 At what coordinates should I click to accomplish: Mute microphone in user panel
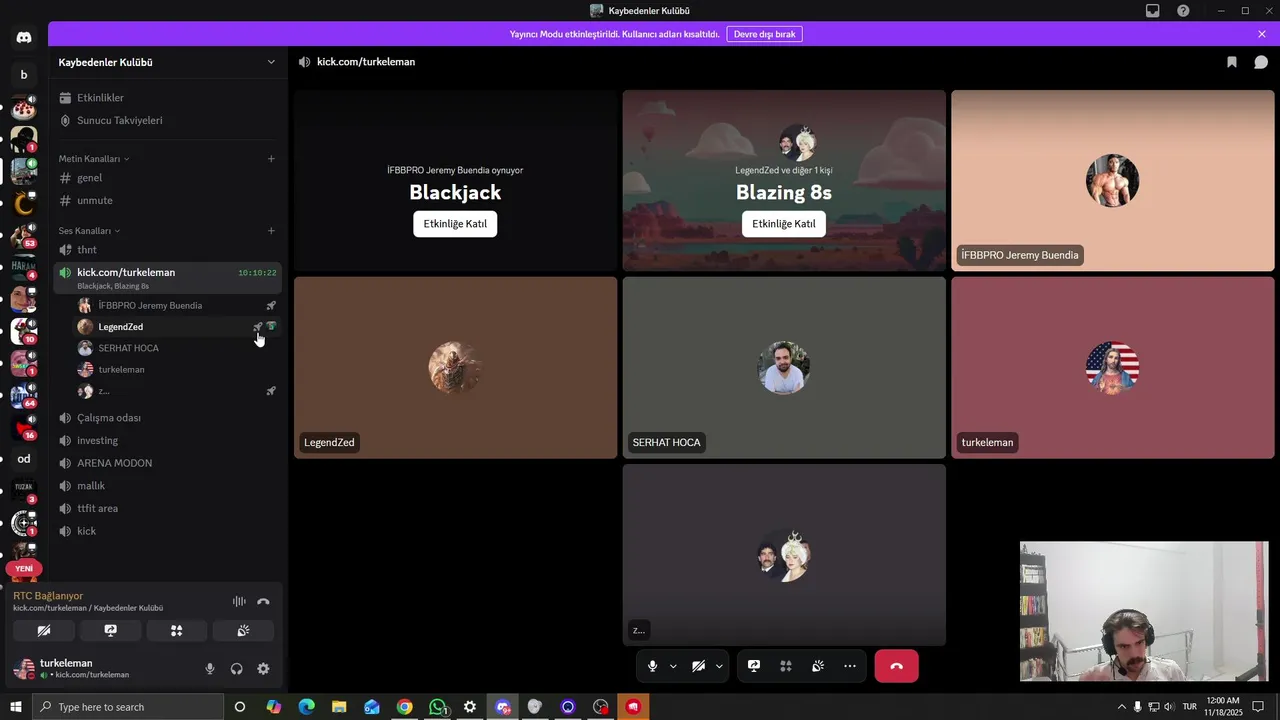coord(210,669)
